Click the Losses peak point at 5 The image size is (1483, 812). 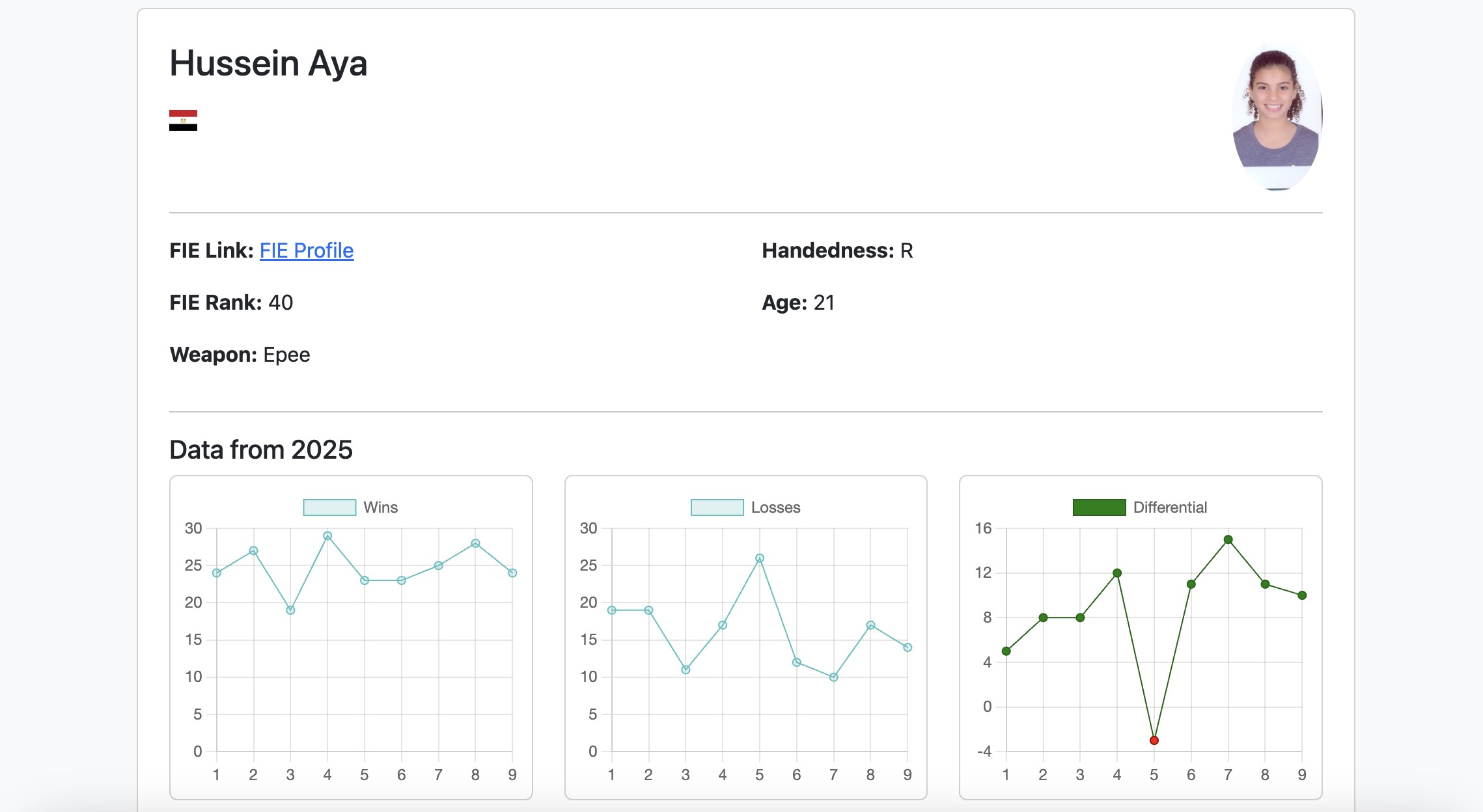tap(759, 558)
